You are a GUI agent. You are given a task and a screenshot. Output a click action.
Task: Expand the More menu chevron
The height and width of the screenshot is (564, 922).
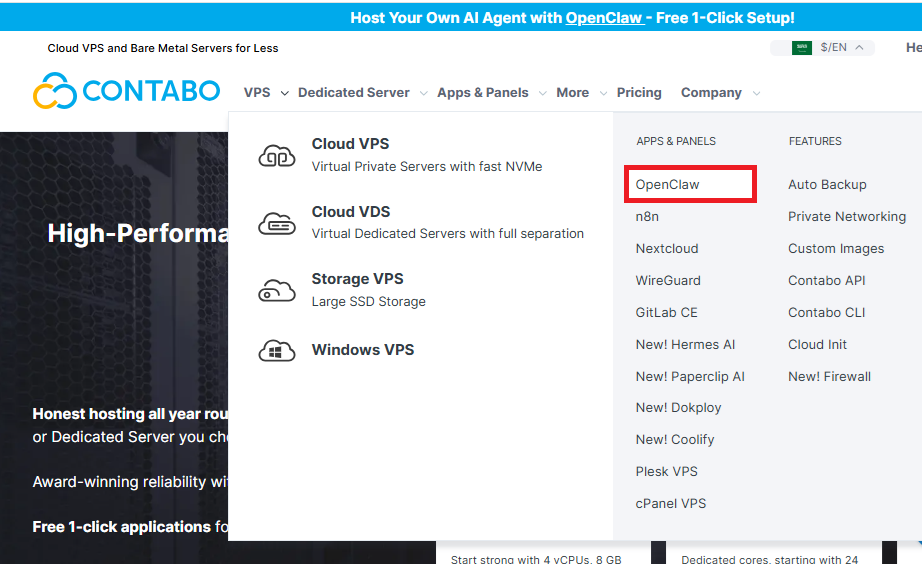coord(603,94)
